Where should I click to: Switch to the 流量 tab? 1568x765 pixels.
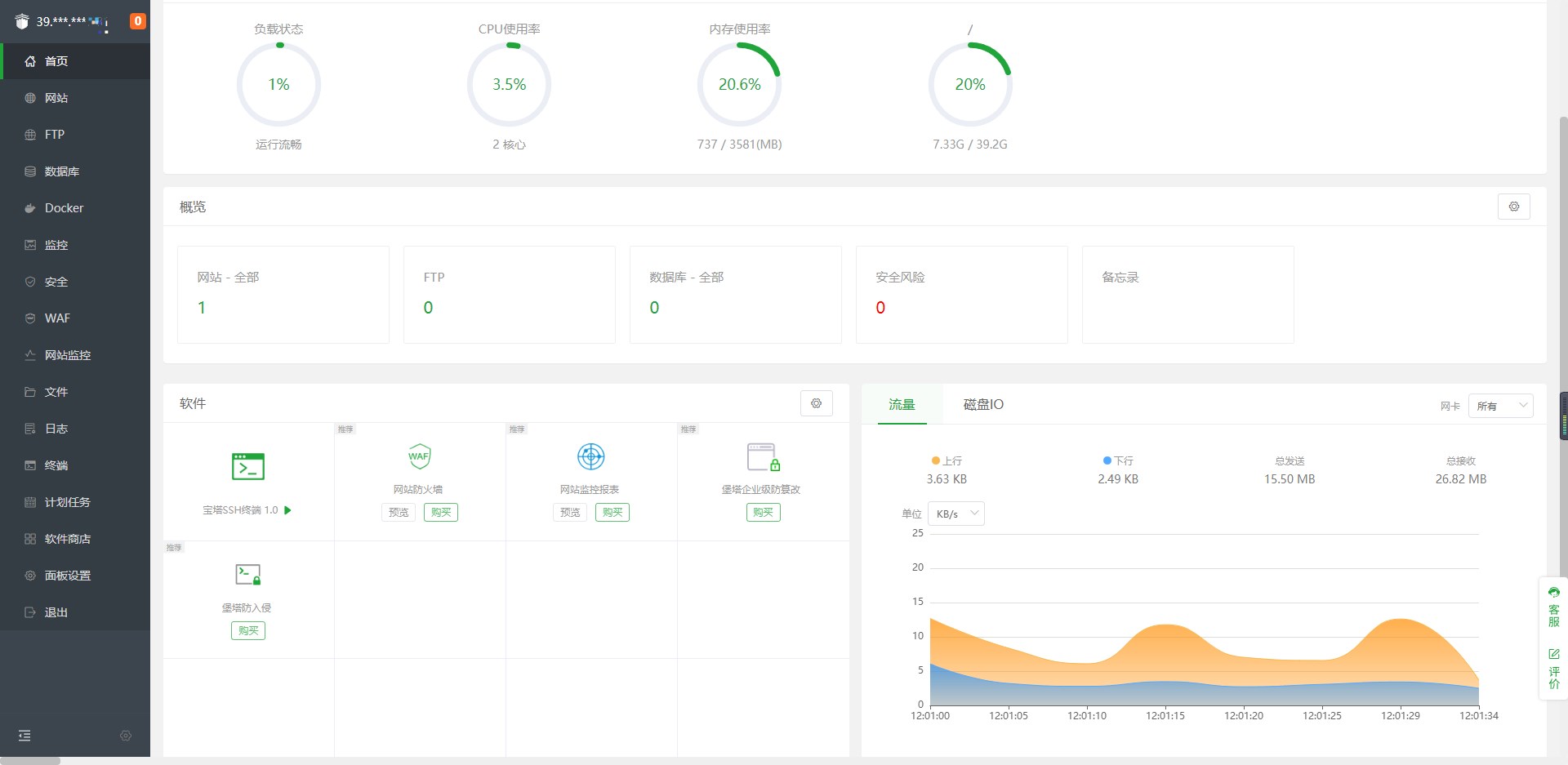click(902, 404)
